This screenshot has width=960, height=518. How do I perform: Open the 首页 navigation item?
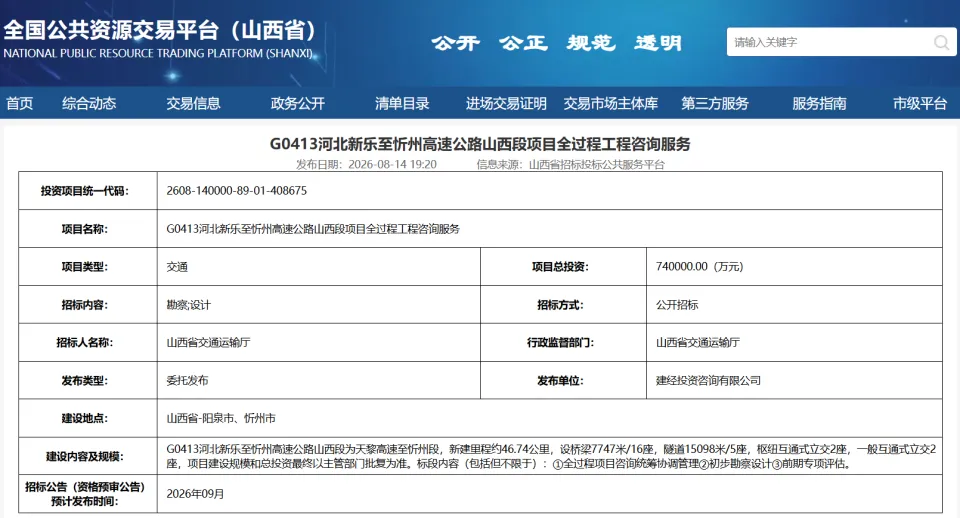(x=20, y=103)
